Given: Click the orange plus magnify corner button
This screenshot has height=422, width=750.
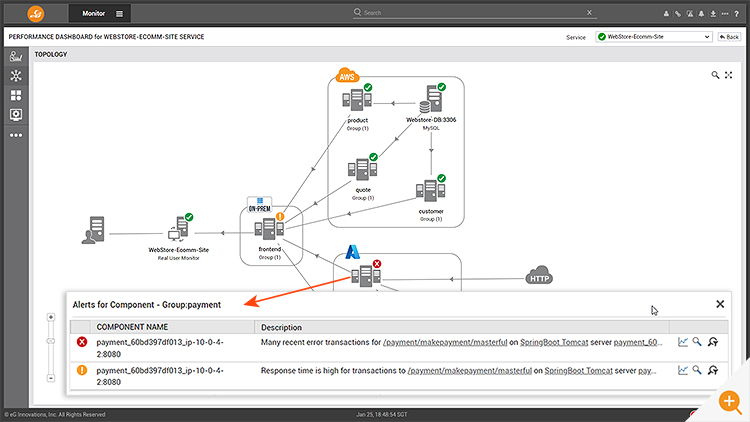Looking at the screenshot, I should (x=729, y=401).
